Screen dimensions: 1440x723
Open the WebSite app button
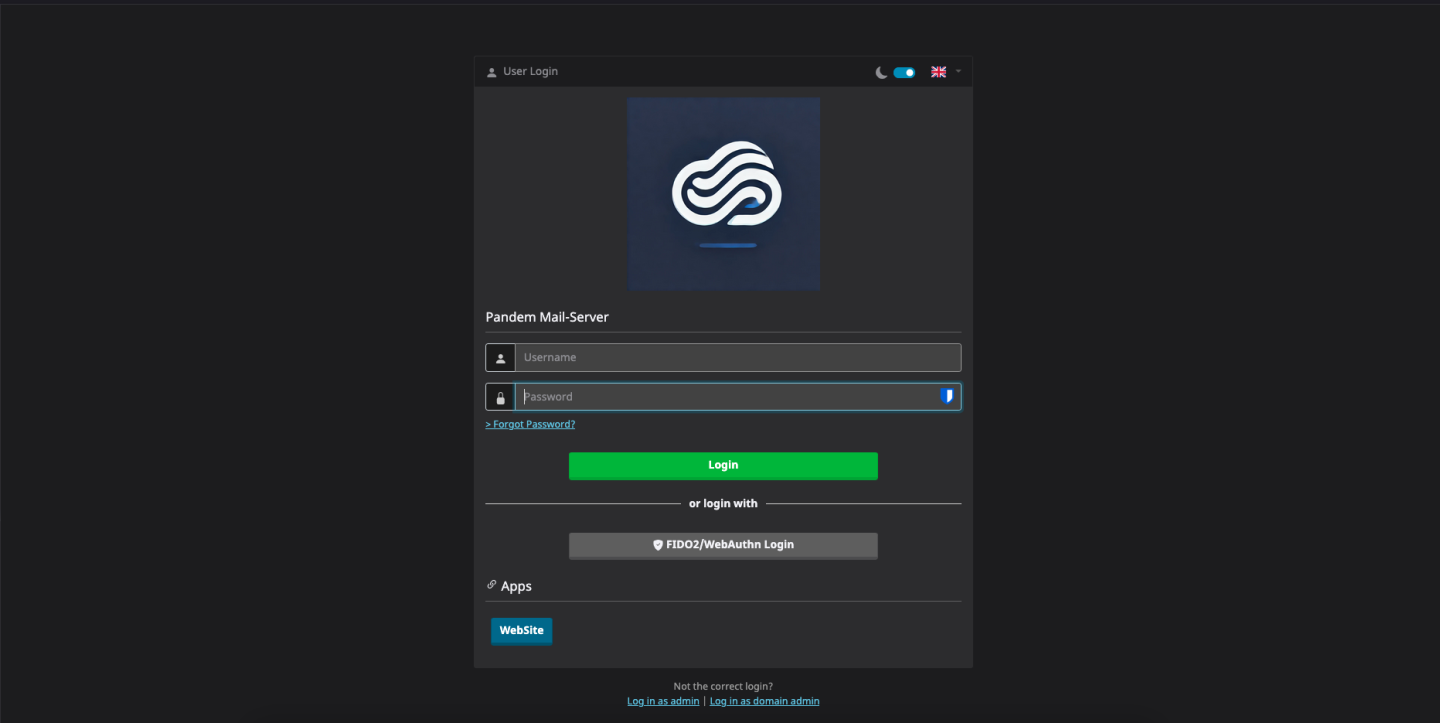(521, 631)
